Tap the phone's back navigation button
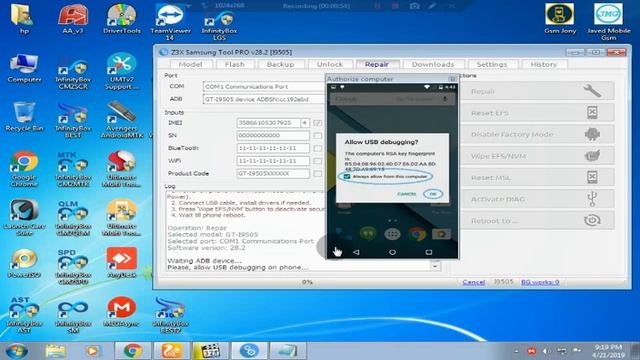 pyautogui.click(x=356, y=252)
